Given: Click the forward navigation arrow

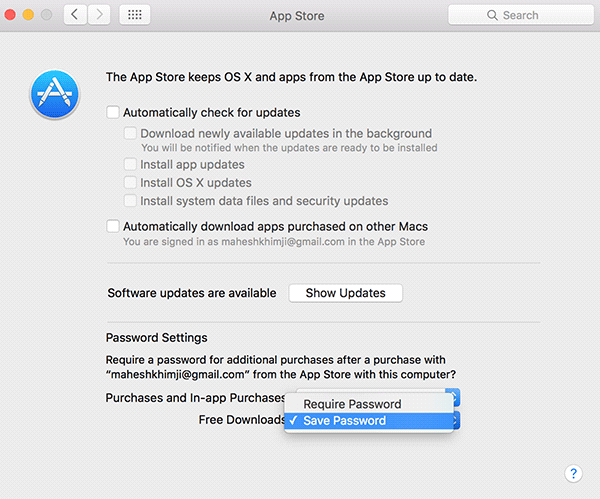Looking at the screenshot, I should click(x=100, y=15).
